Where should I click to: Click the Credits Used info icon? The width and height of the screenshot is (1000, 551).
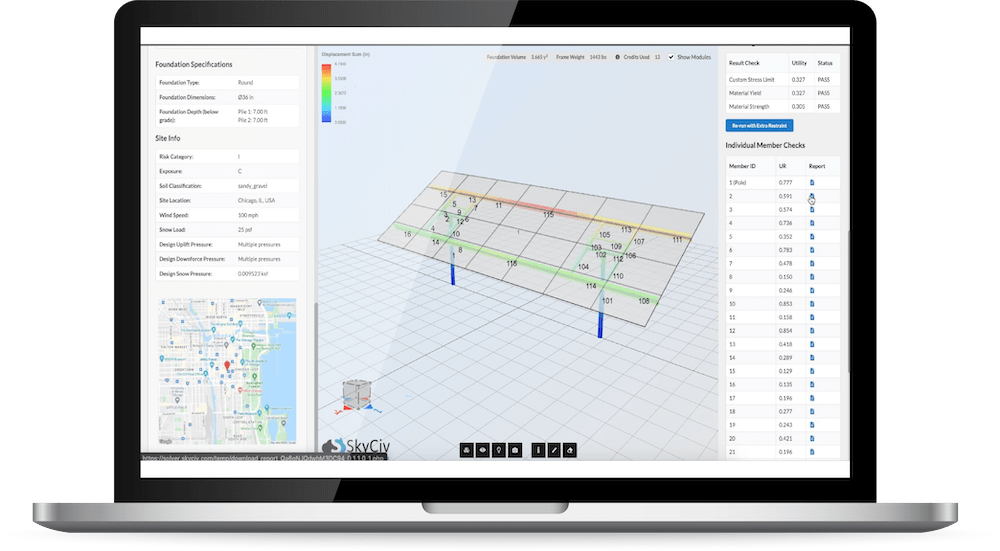618,57
